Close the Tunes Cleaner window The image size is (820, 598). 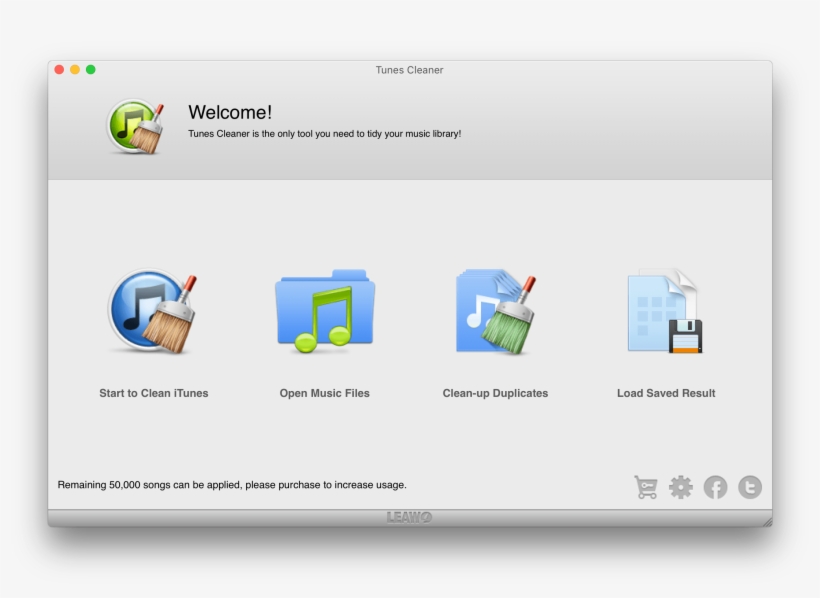point(59,70)
